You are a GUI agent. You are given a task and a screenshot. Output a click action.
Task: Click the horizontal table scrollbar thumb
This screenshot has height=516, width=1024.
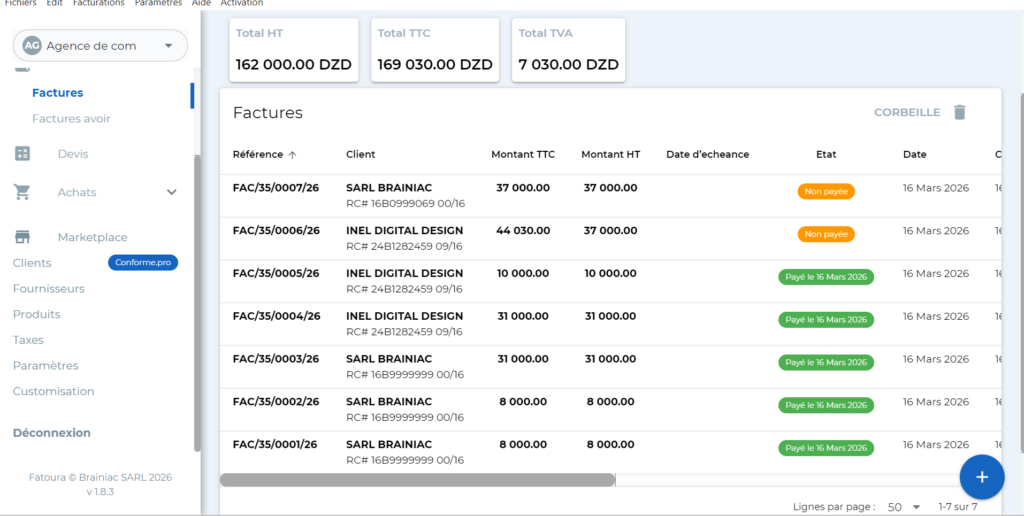[417, 480]
